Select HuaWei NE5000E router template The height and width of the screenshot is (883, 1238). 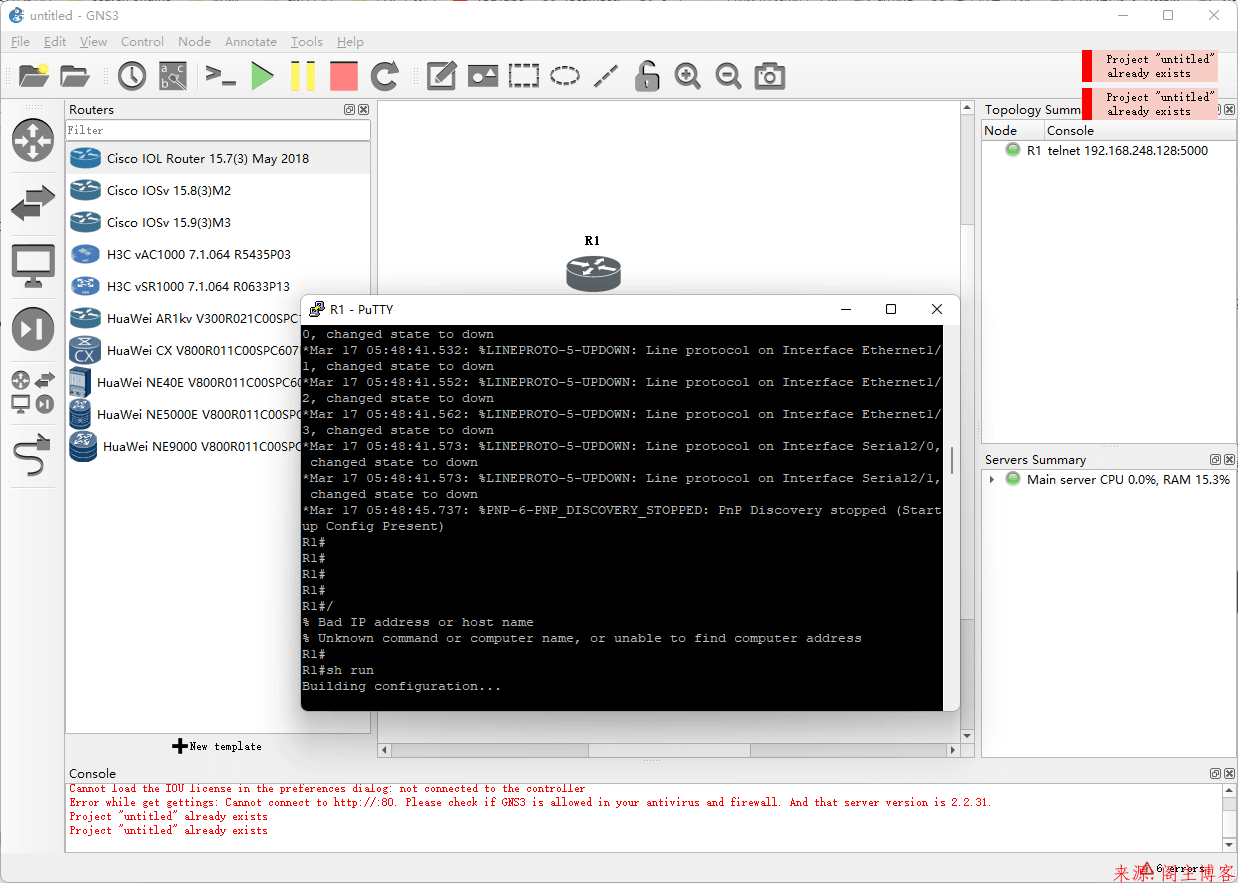coord(184,414)
